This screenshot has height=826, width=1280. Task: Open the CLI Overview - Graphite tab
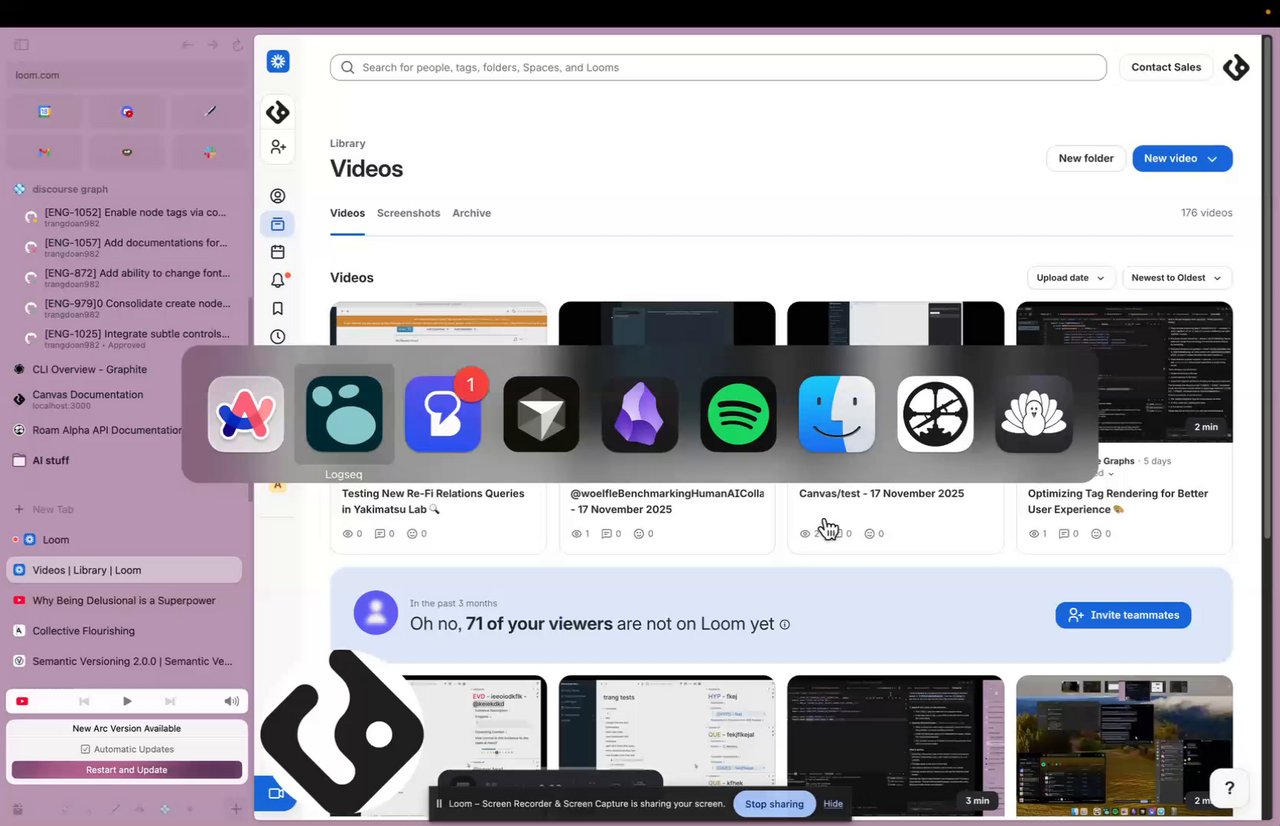click(125, 369)
